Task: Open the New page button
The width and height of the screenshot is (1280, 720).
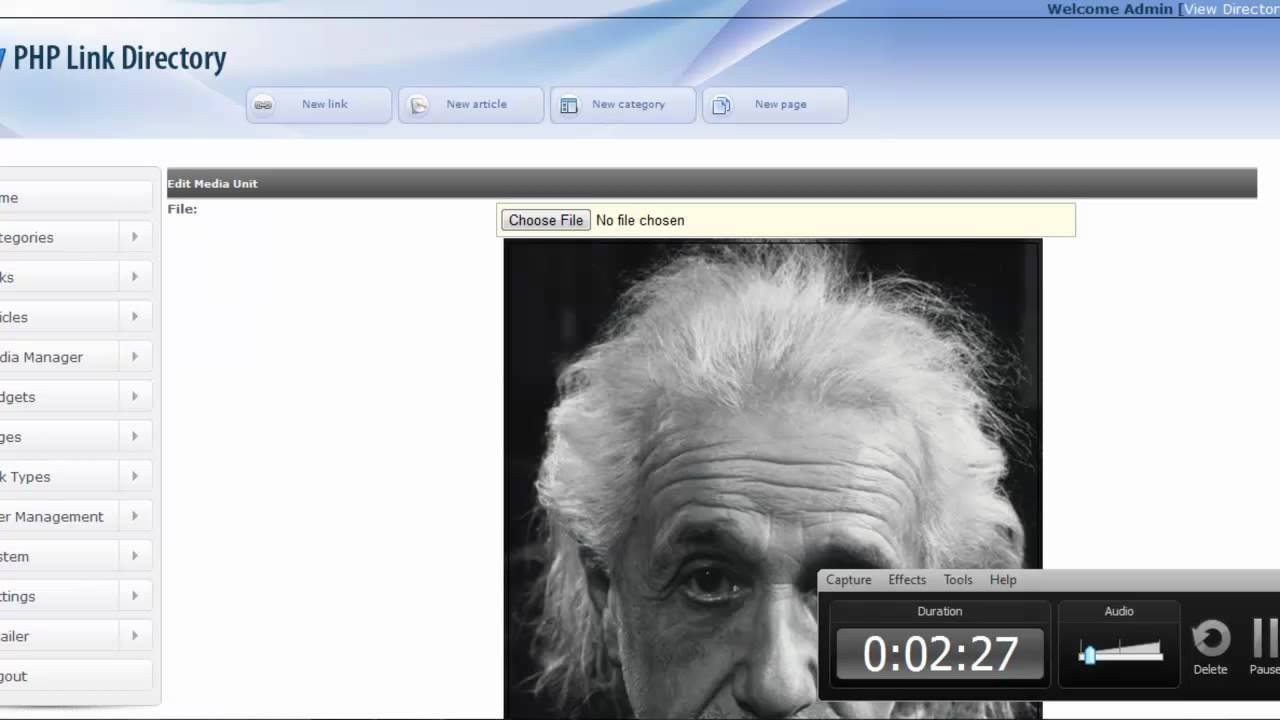Action: pyautogui.click(x=775, y=105)
